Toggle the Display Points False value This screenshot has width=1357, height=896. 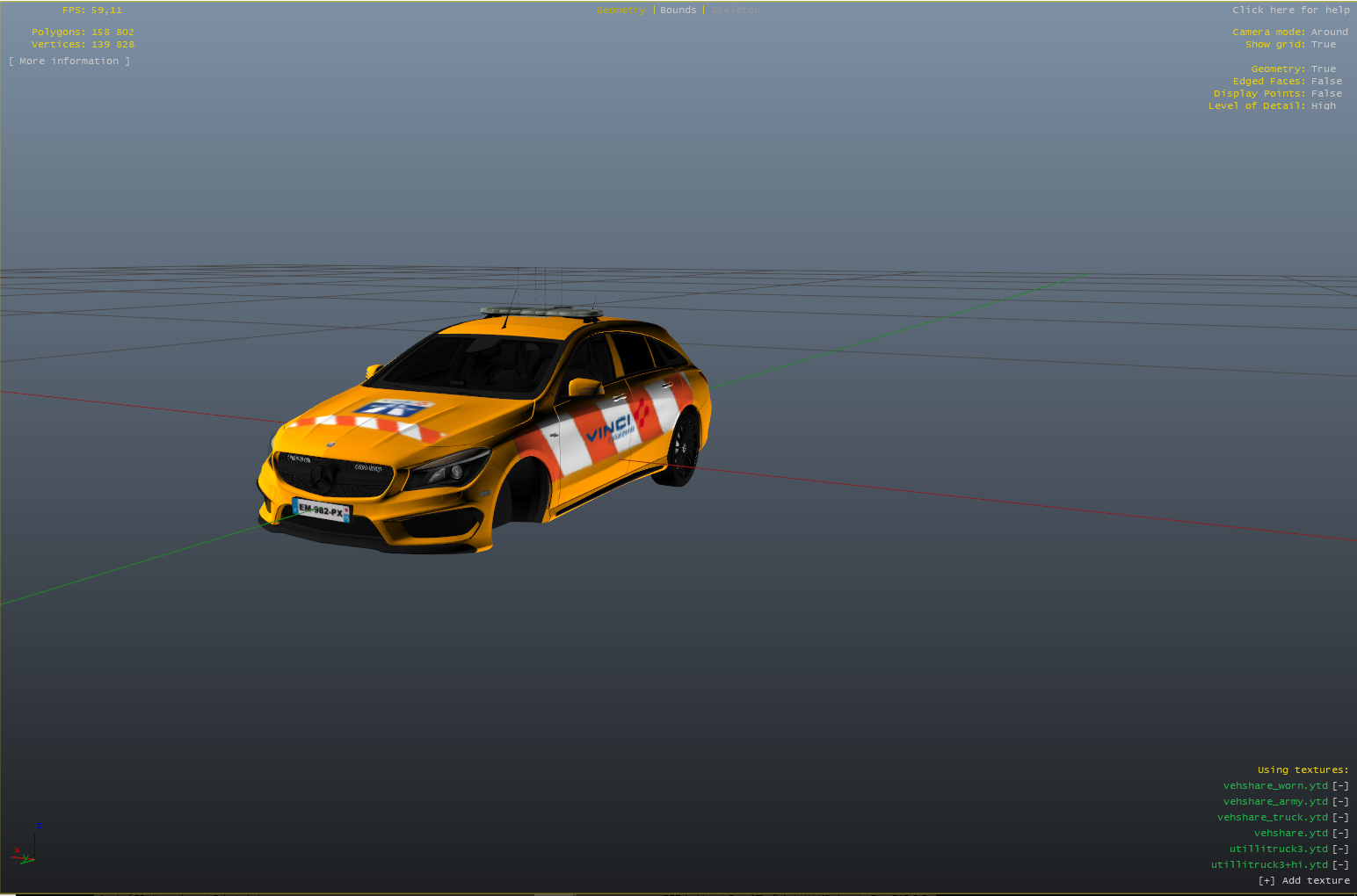(1326, 94)
